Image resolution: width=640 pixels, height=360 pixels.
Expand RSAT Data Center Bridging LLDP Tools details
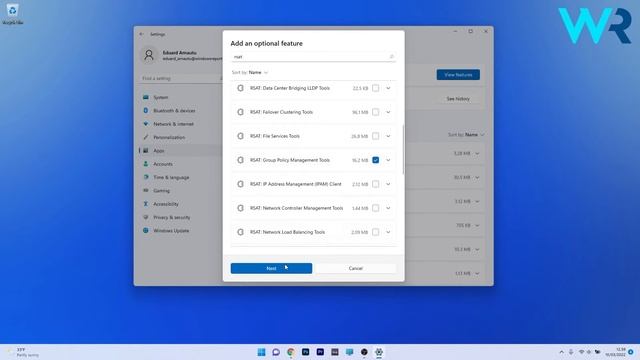click(388, 88)
